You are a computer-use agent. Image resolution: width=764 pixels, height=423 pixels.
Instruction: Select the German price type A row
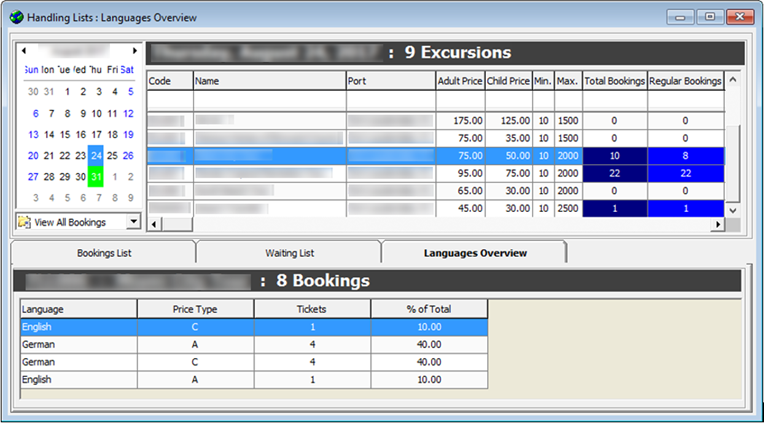tap(254, 344)
